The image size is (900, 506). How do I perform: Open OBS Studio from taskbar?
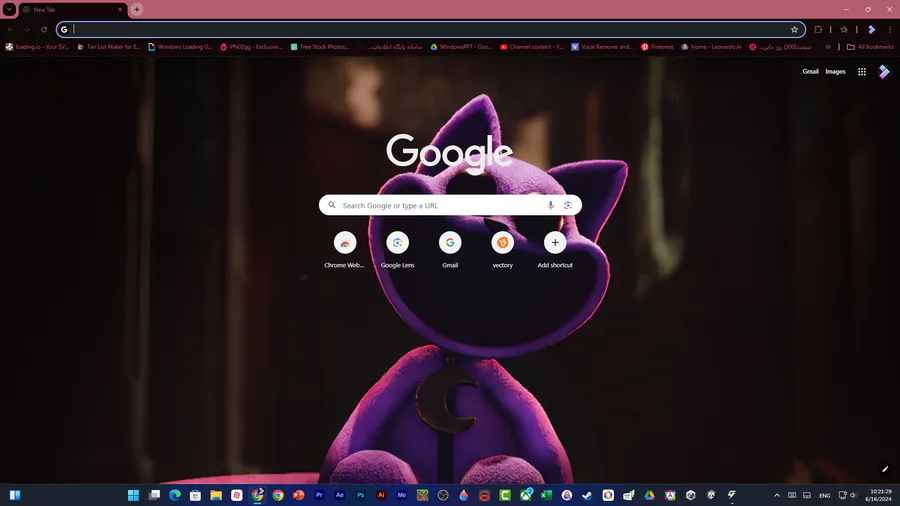pyautogui.click(x=443, y=495)
